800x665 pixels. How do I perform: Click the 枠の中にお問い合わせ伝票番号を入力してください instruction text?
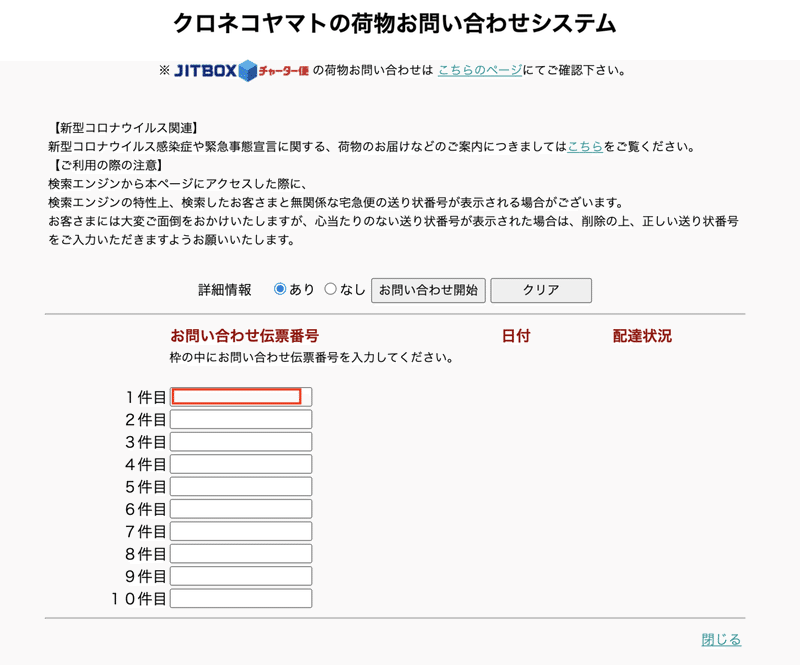[x=311, y=357]
